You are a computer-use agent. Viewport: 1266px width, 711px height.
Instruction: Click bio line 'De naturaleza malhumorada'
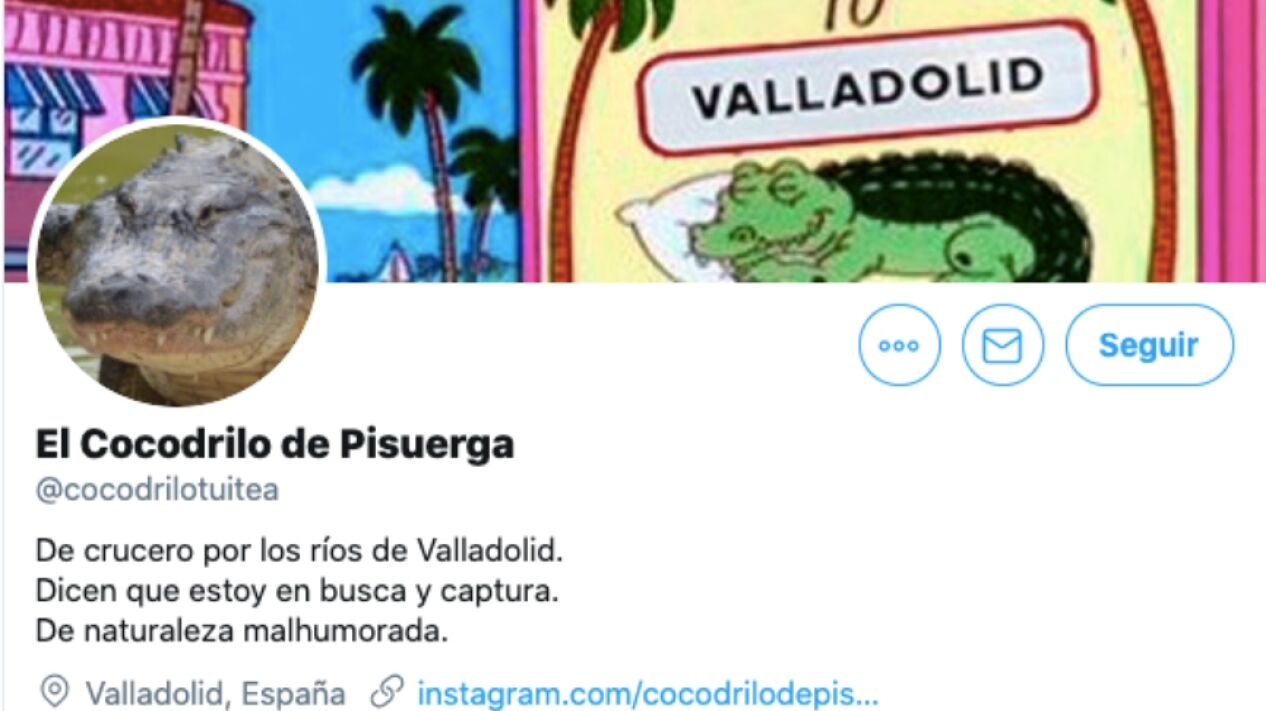[x=240, y=632]
